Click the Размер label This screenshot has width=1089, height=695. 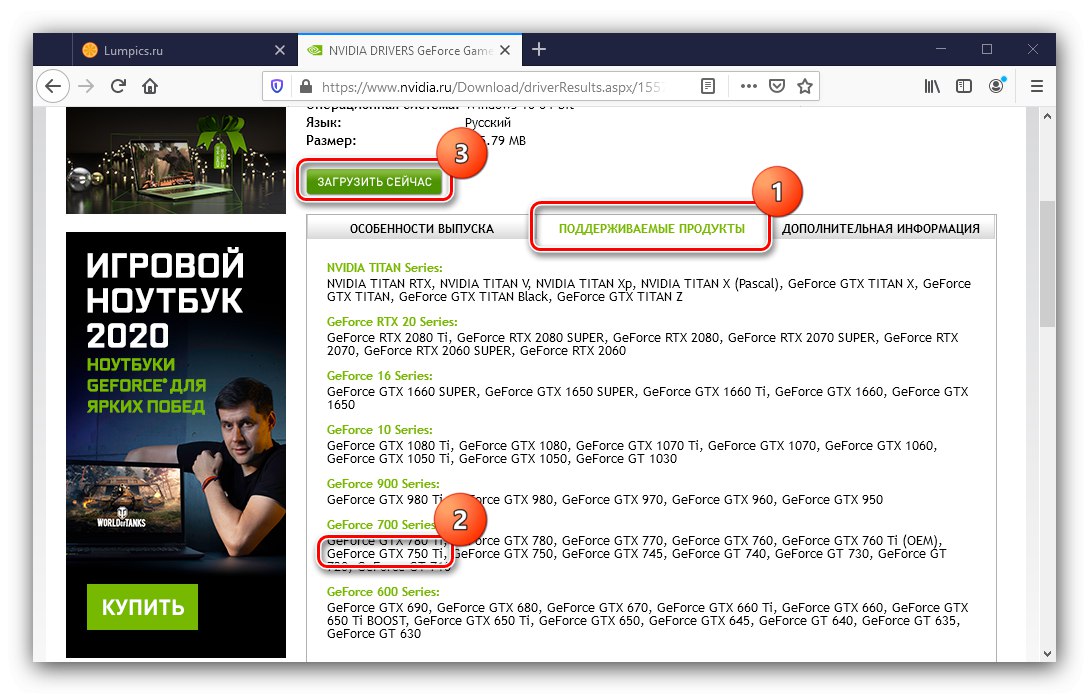click(331, 140)
